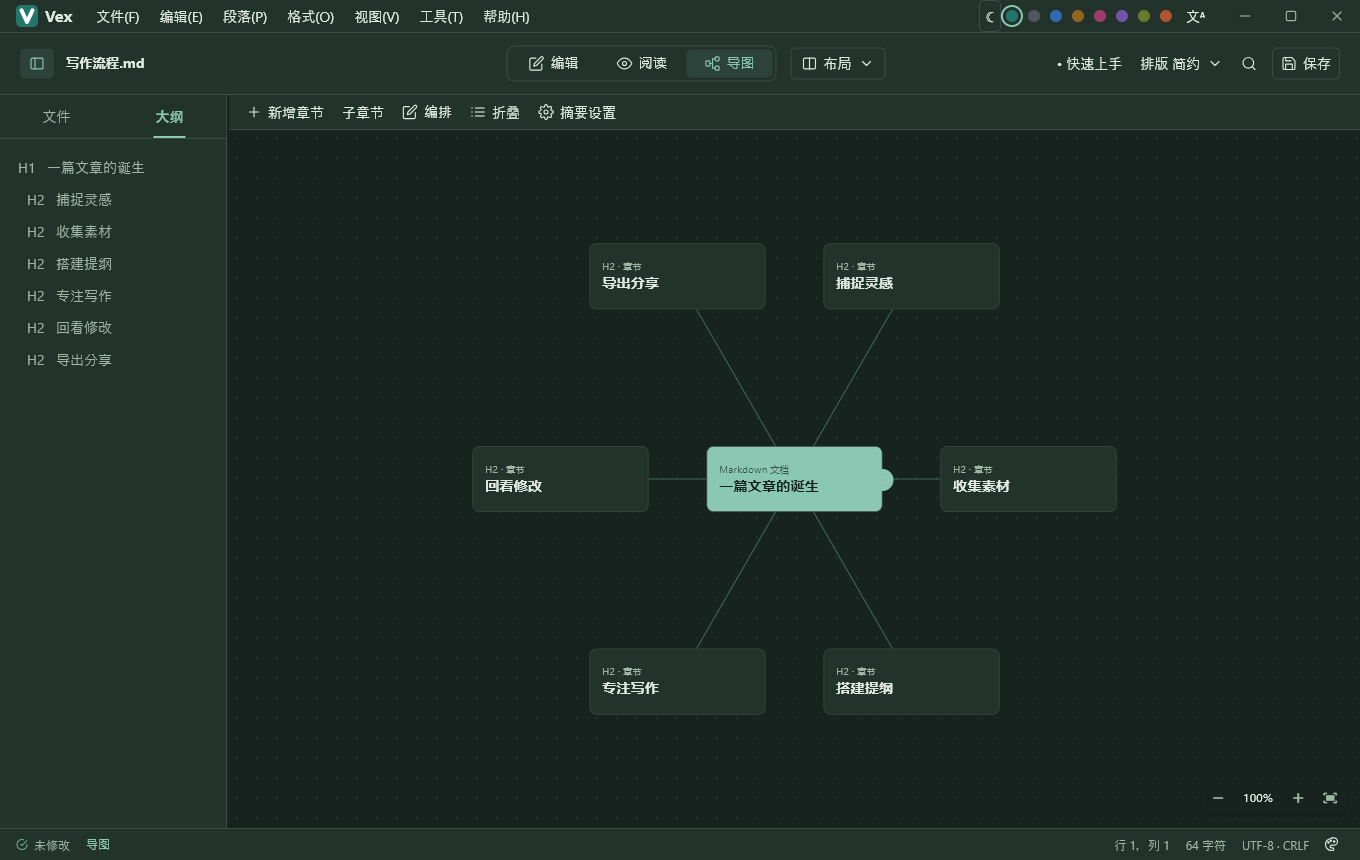Select the gray theme color swatch
Viewport: 1360px width, 860px height.
click(1034, 16)
